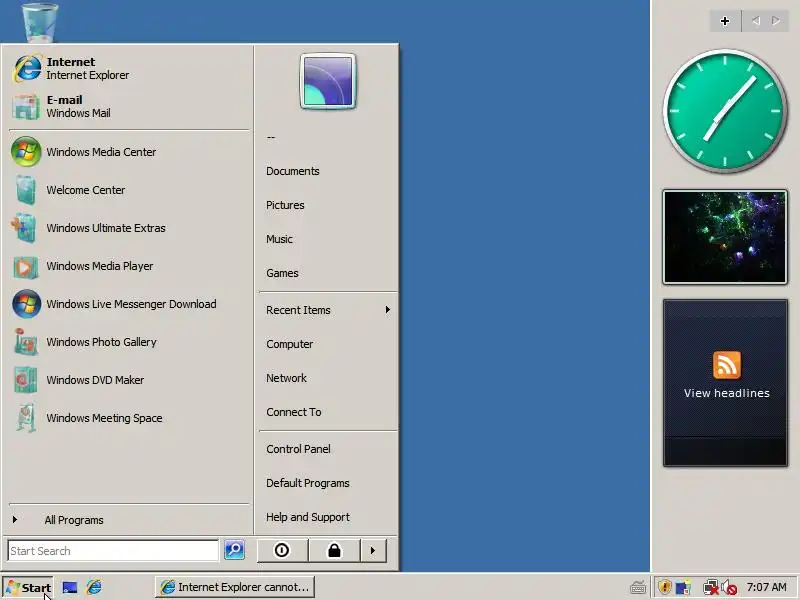The image size is (800, 600).
Task: Open Windows DVD Maker icon
Action: click(26, 380)
